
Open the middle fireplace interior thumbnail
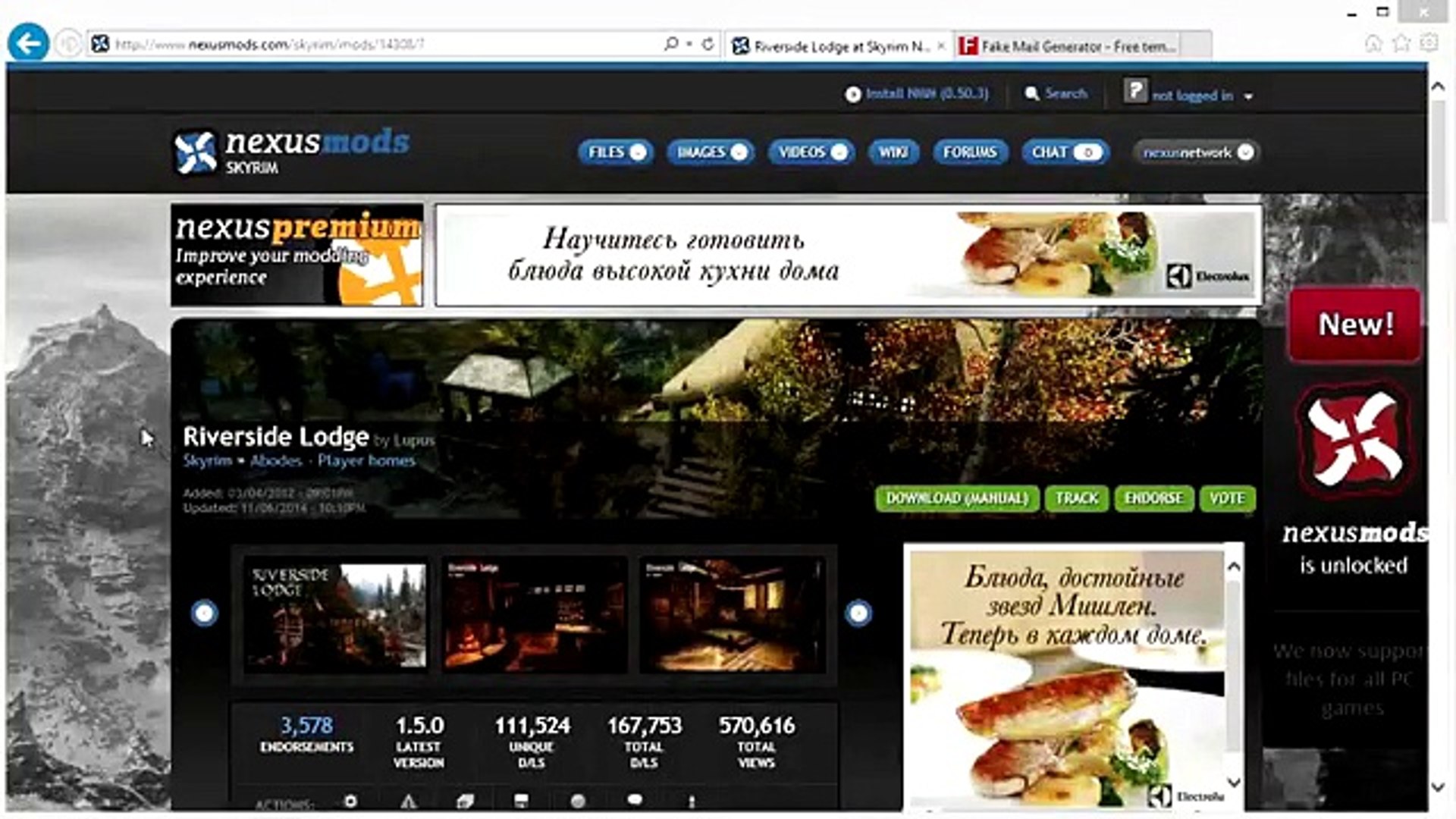coord(535,615)
